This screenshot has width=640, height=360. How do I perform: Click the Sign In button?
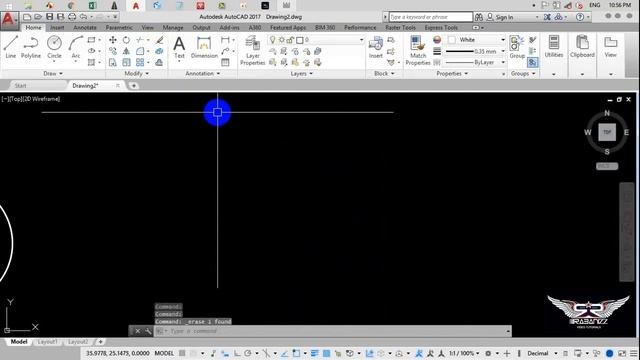pos(500,17)
